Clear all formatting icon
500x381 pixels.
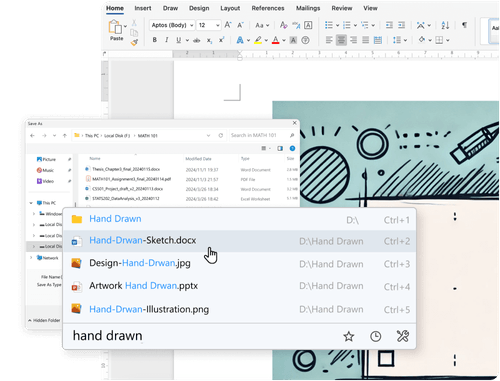pos(283,25)
